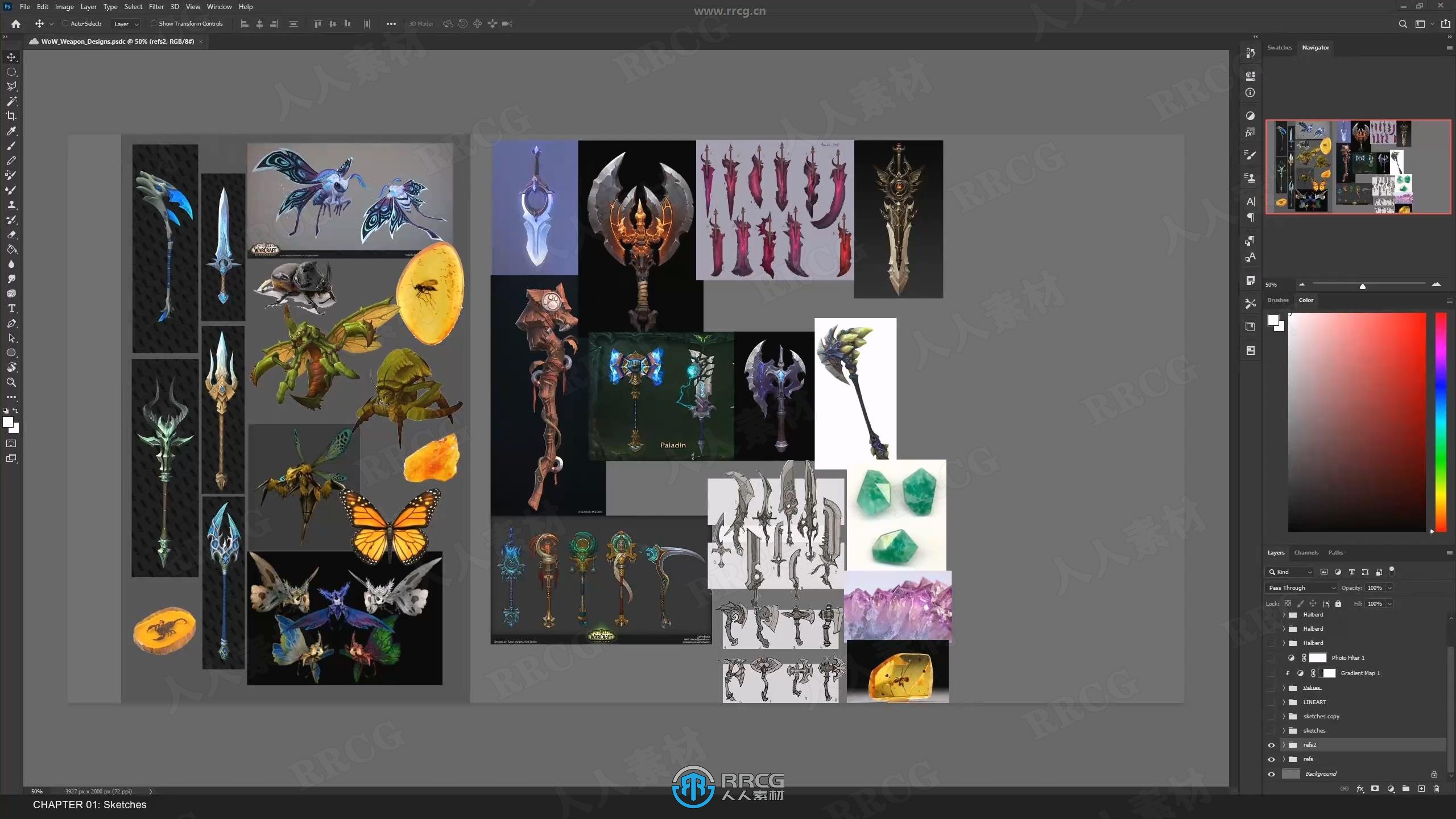The height and width of the screenshot is (819, 1456).
Task: Open the Opacity value dropdown arrow
Action: tap(1389, 588)
